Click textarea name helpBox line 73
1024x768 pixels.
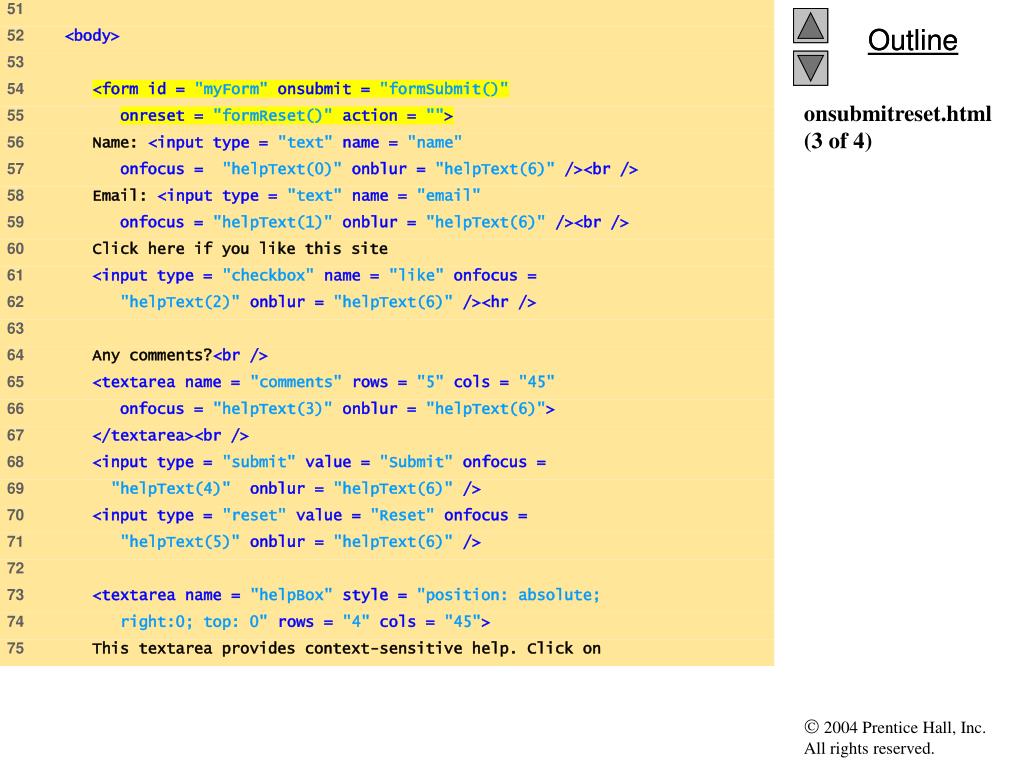346,595
